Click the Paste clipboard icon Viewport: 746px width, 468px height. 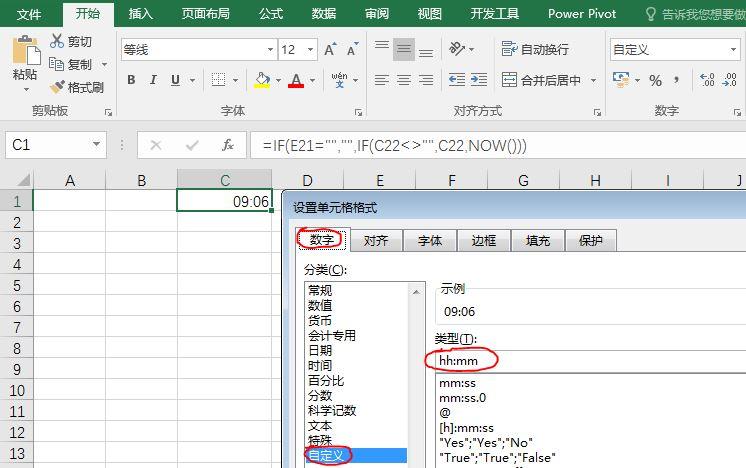click(x=26, y=50)
